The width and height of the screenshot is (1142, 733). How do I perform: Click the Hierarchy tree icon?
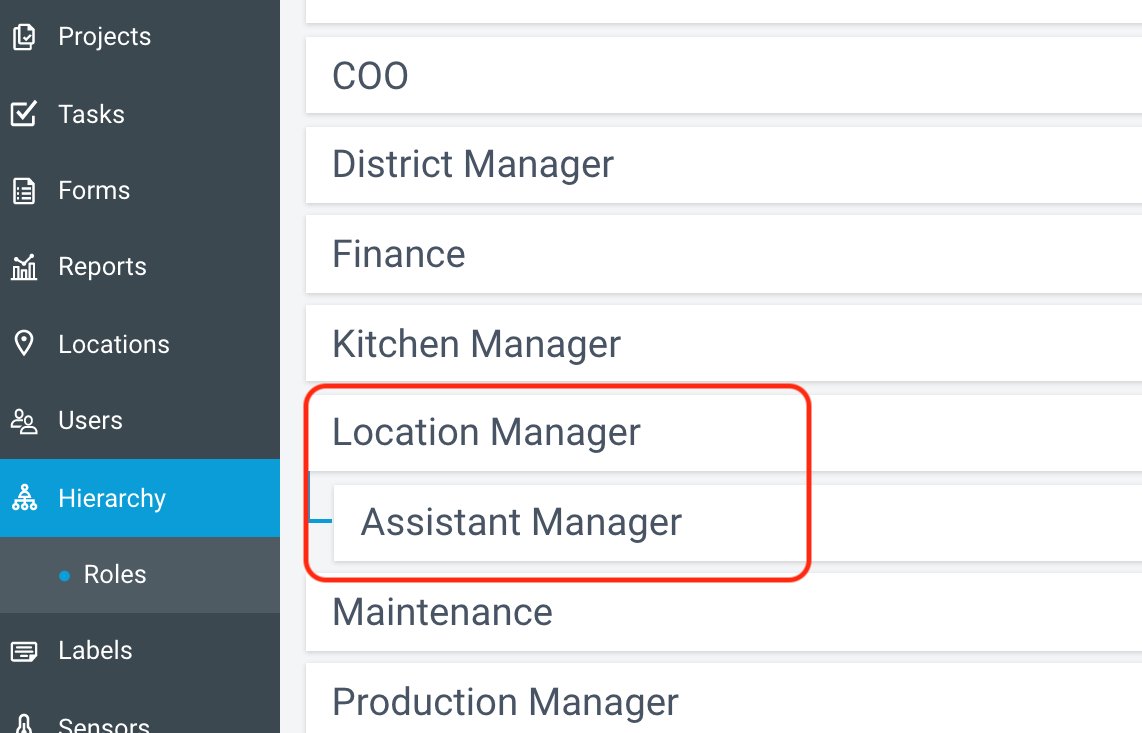(23, 498)
